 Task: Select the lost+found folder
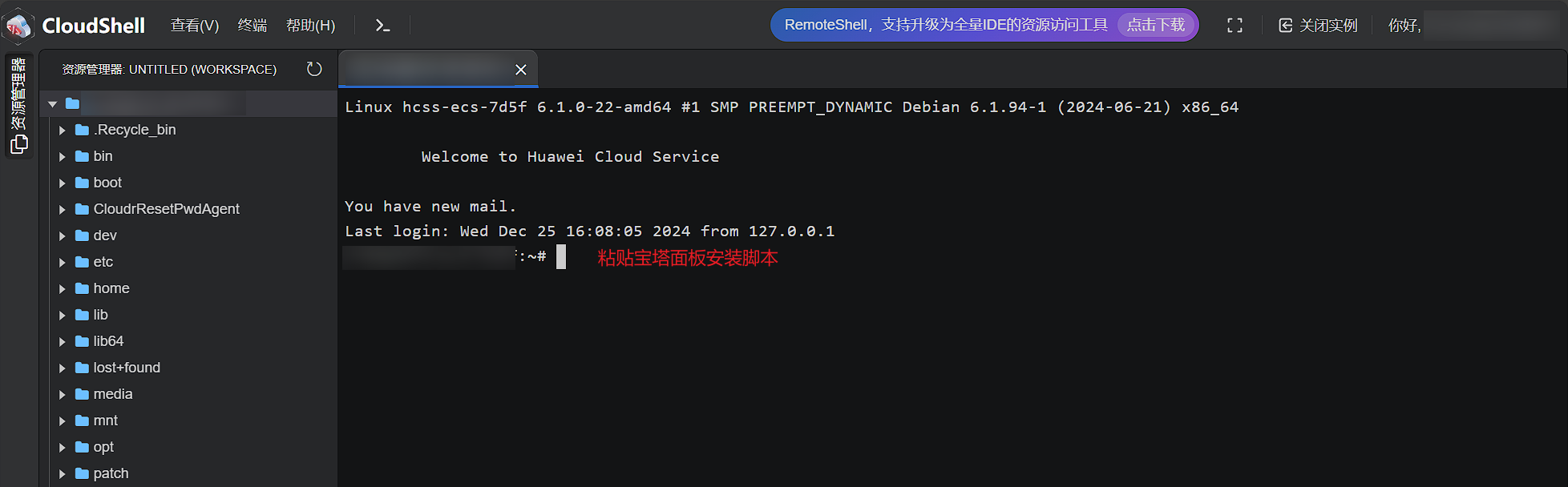tap(127, 368)
